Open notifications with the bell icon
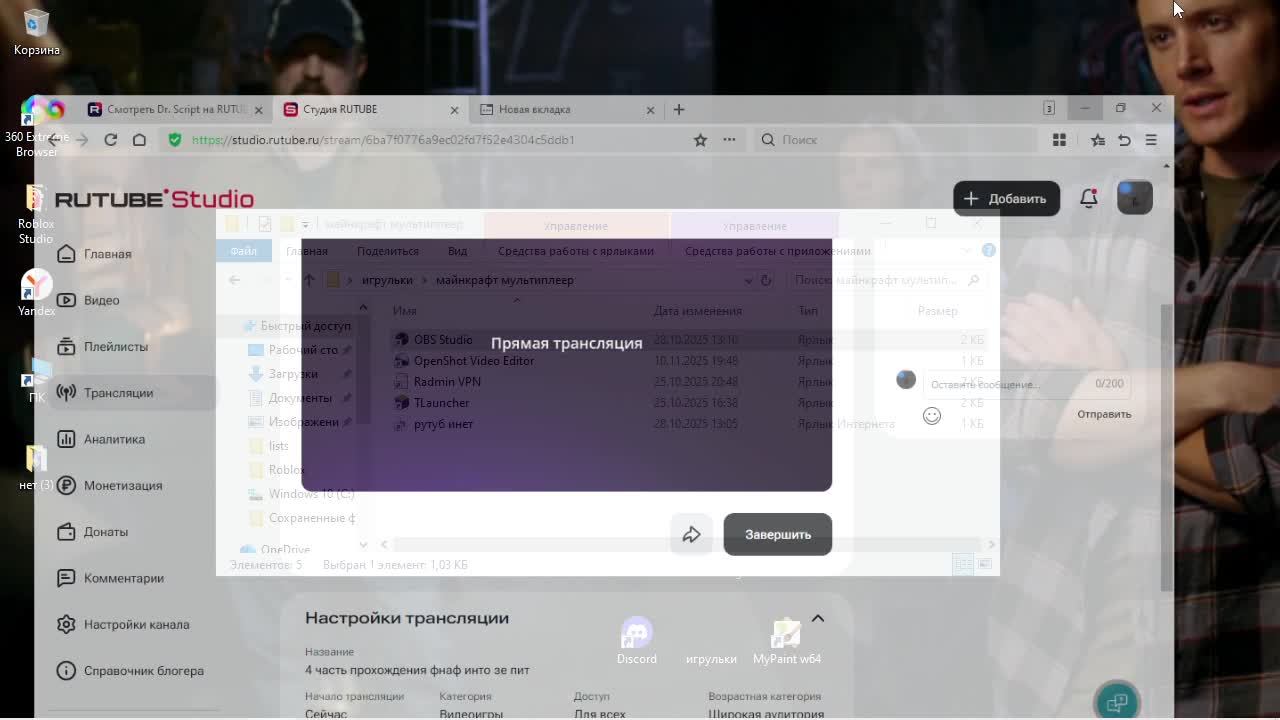The image size is (1280, 720). click(x=1089, y=198)
